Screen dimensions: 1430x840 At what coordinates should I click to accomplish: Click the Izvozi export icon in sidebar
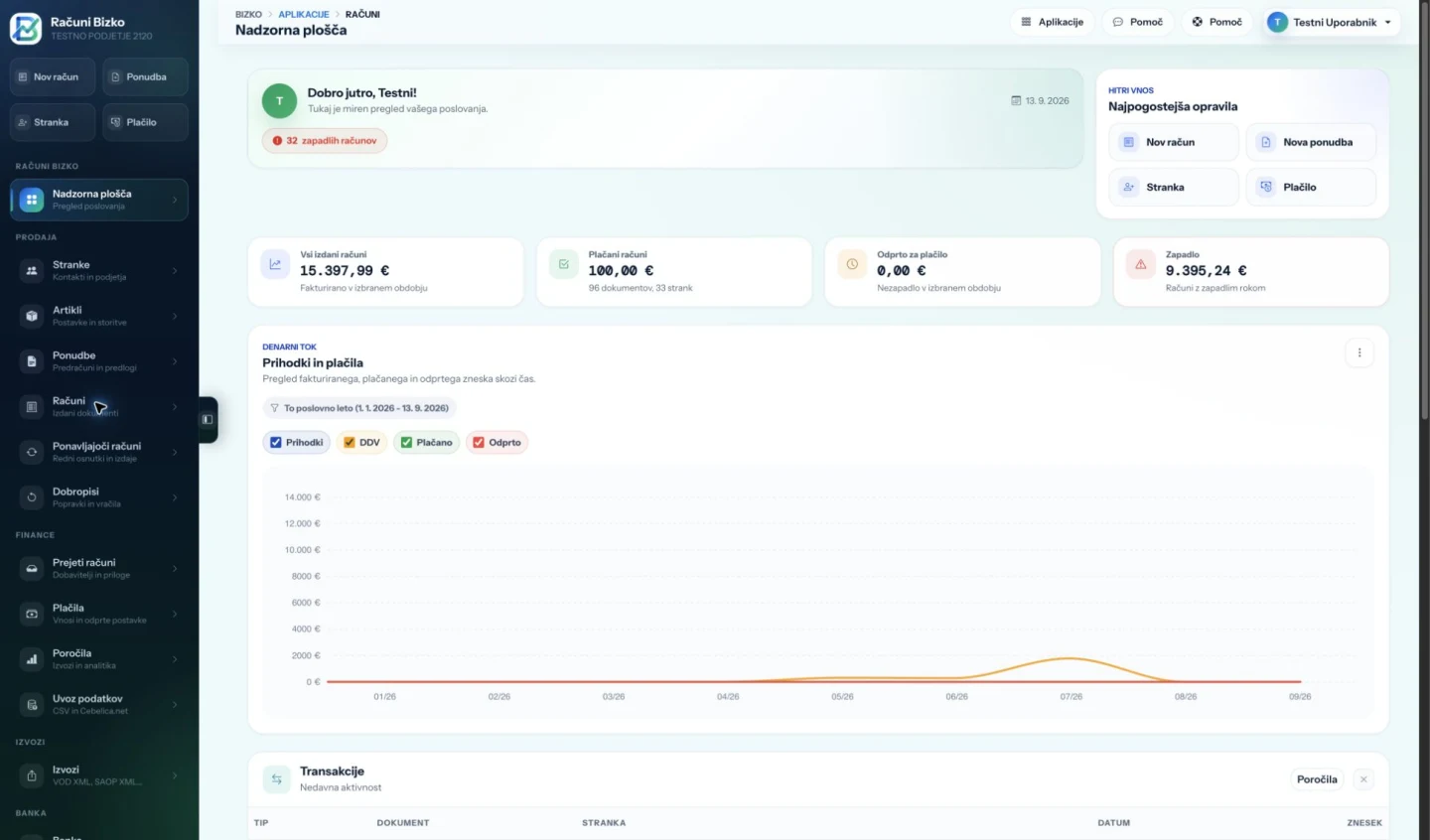point(32,775)
